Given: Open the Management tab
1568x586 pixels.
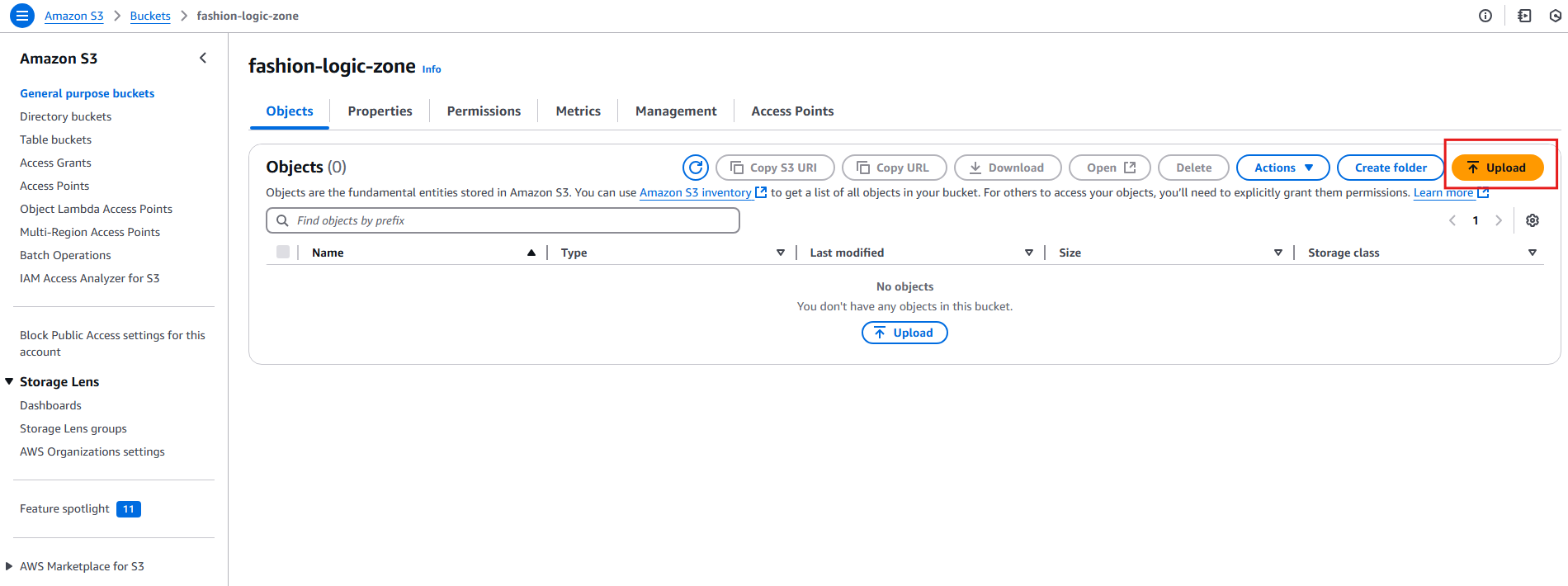Looking at the screenshot, I should [676, 111].
